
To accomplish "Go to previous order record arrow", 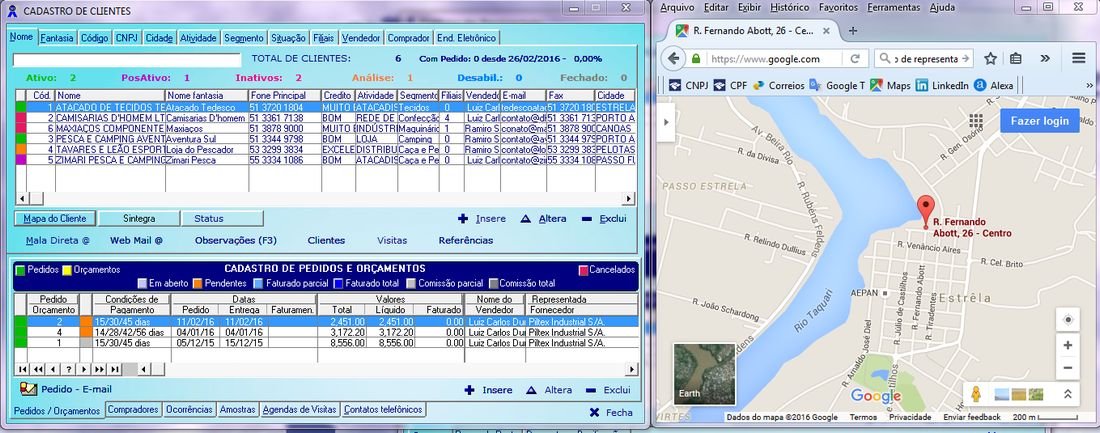I will 53,369.
